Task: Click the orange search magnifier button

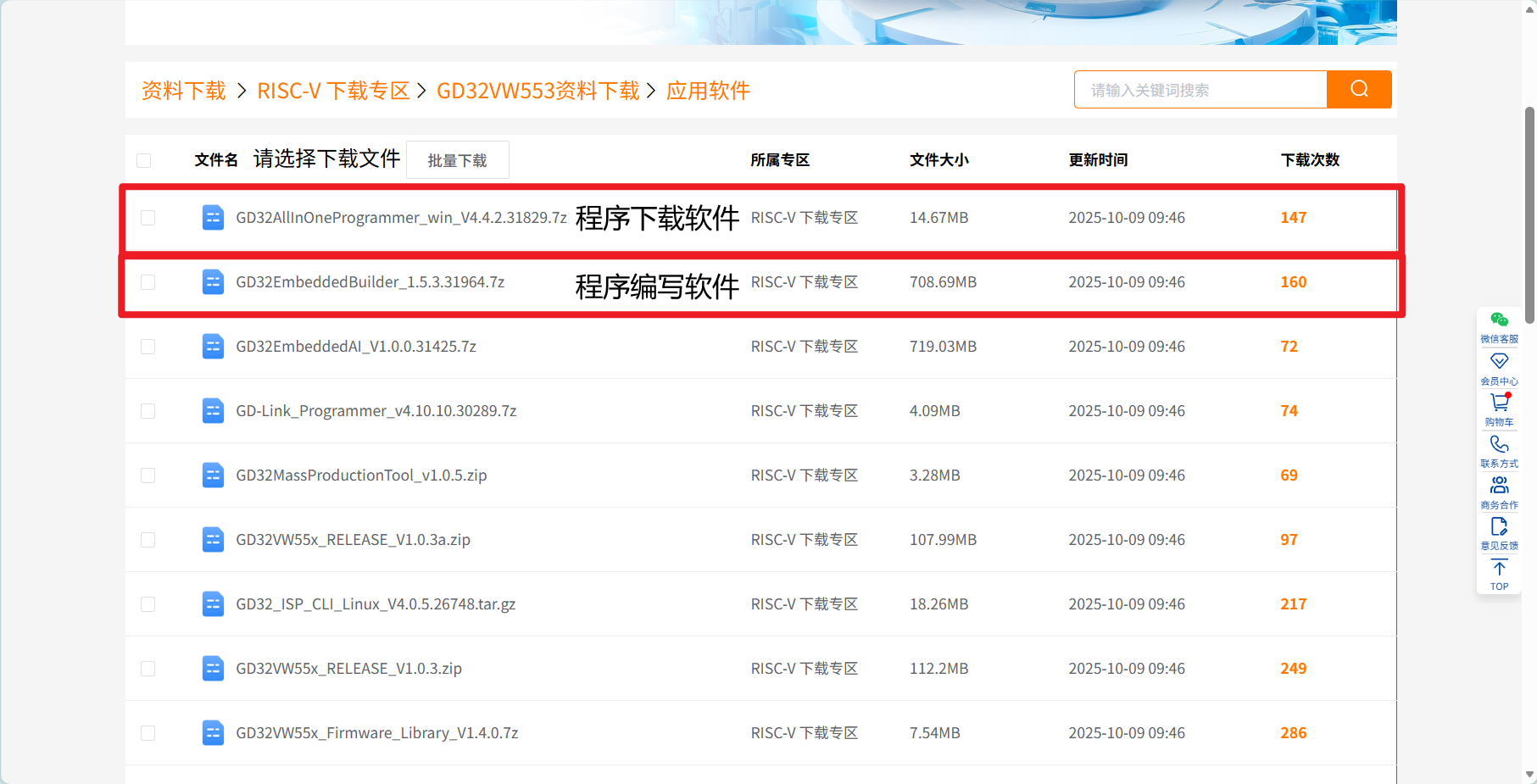Action: [1359, 89]
